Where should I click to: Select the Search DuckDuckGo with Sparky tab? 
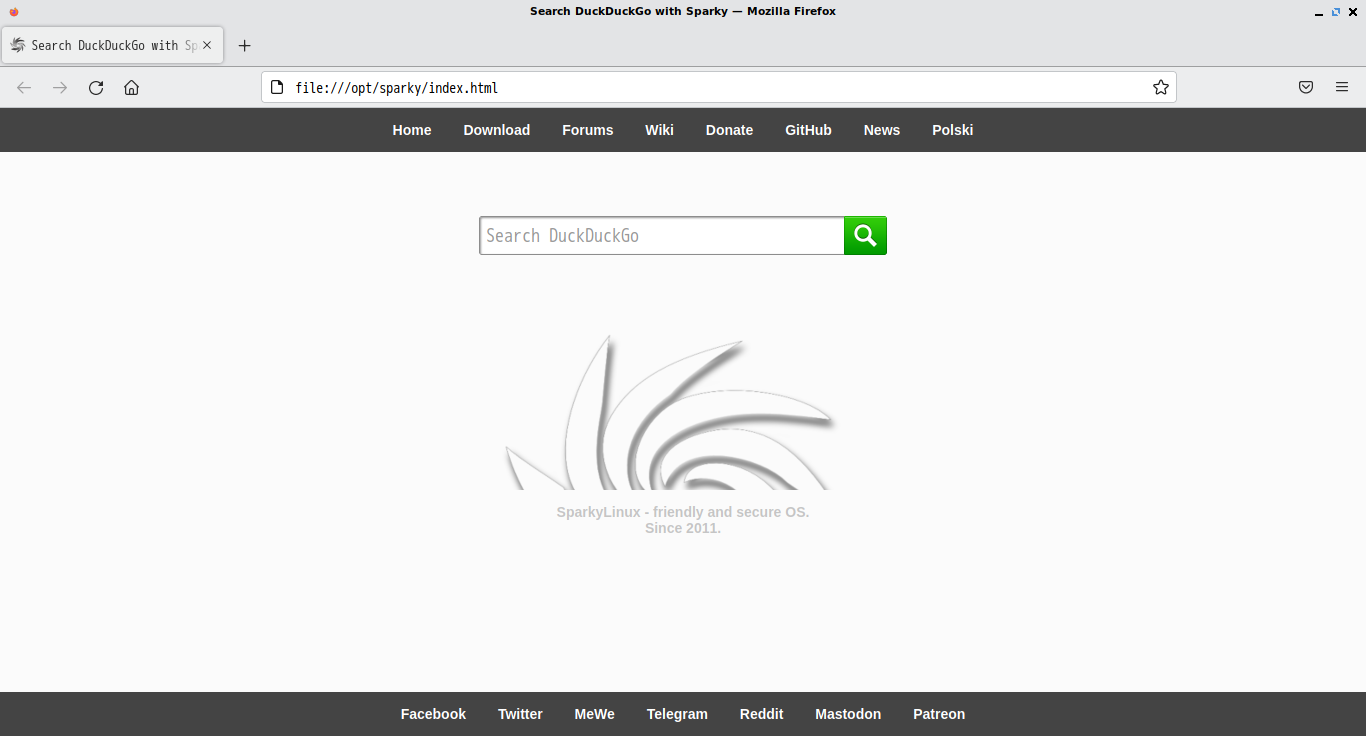pyautogui.click(x=113, y=46)
